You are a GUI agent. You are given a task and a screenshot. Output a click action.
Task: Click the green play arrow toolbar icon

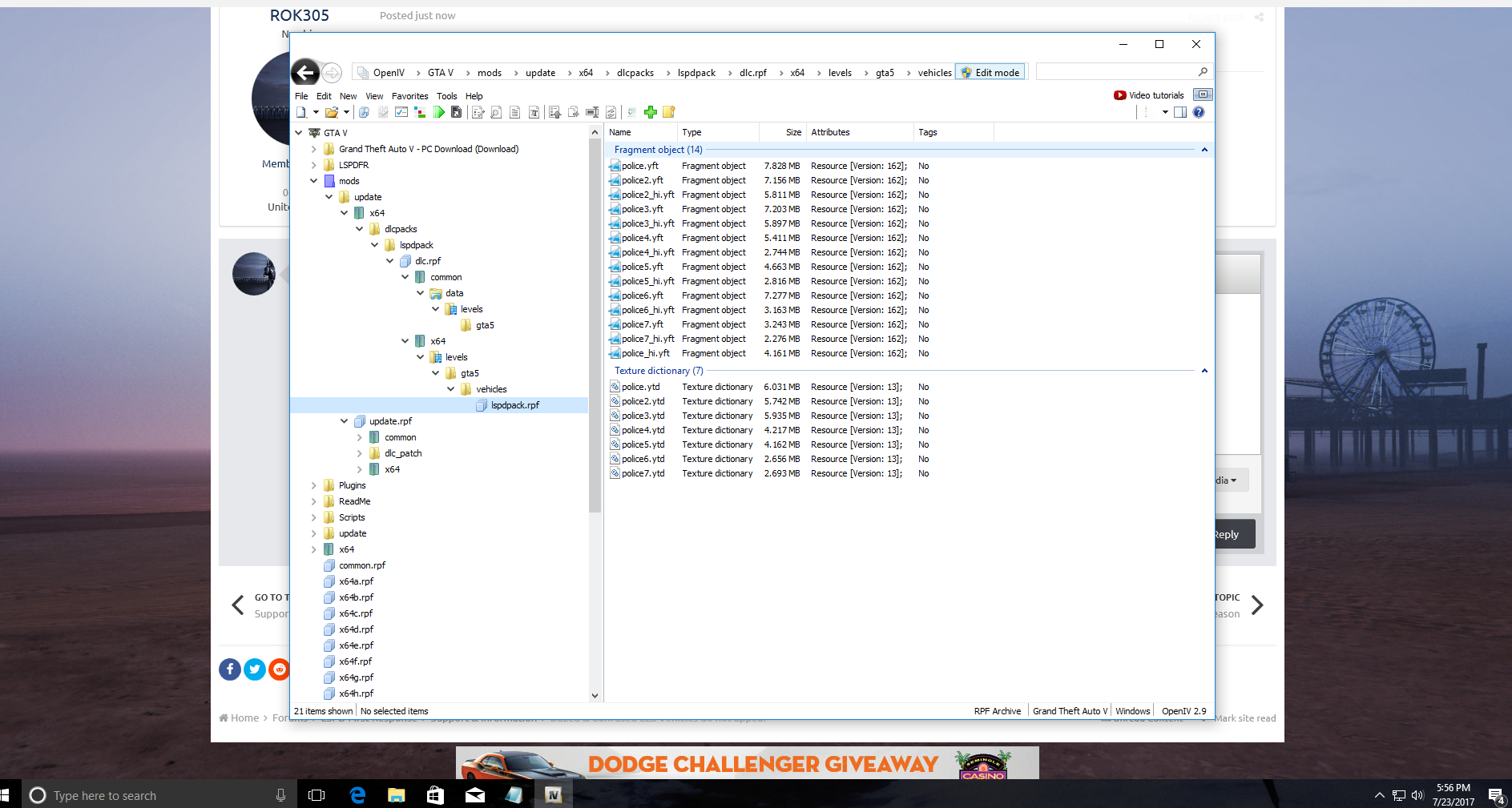(439, 112)
